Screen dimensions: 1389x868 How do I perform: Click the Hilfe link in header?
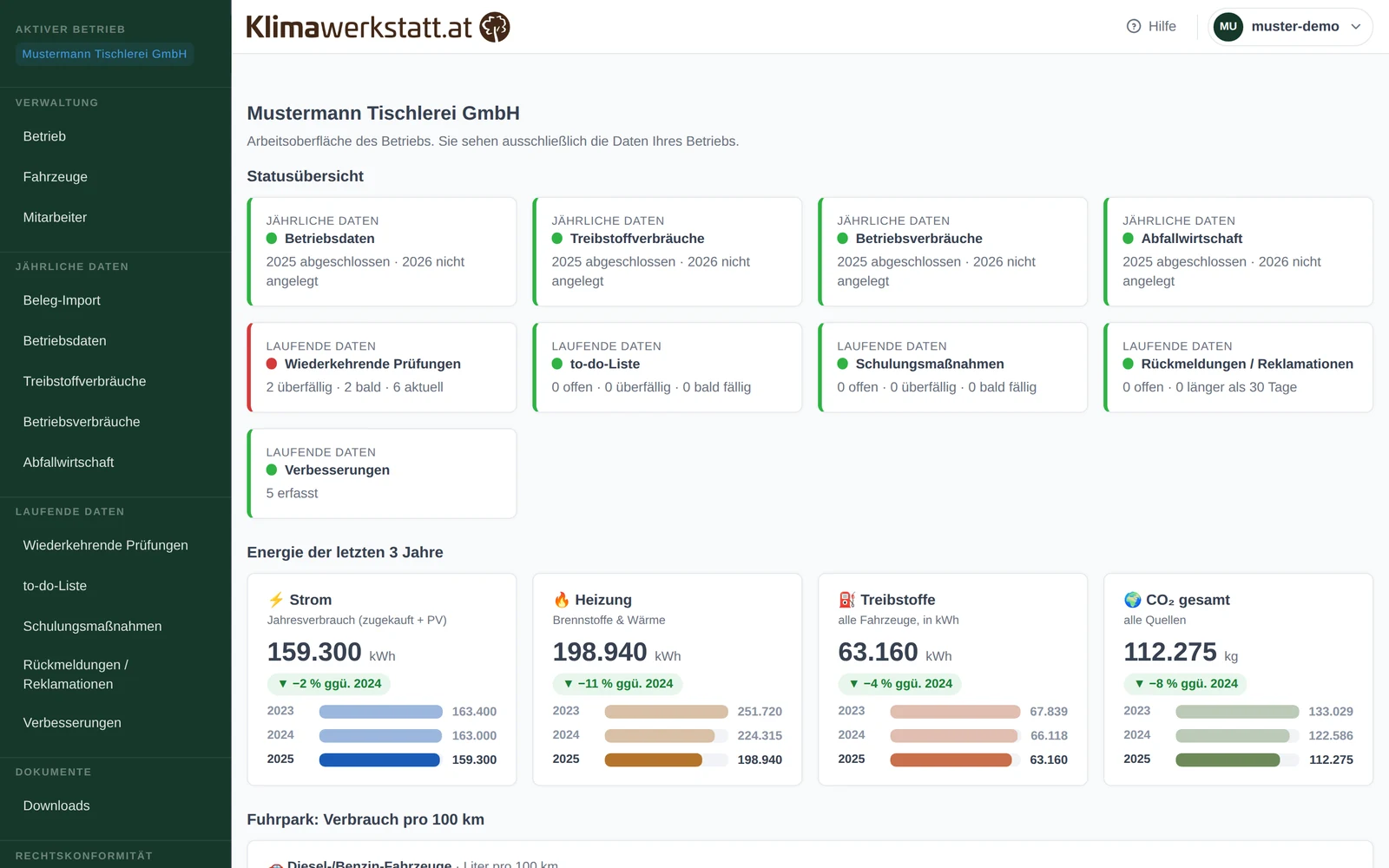point(1151,26)
